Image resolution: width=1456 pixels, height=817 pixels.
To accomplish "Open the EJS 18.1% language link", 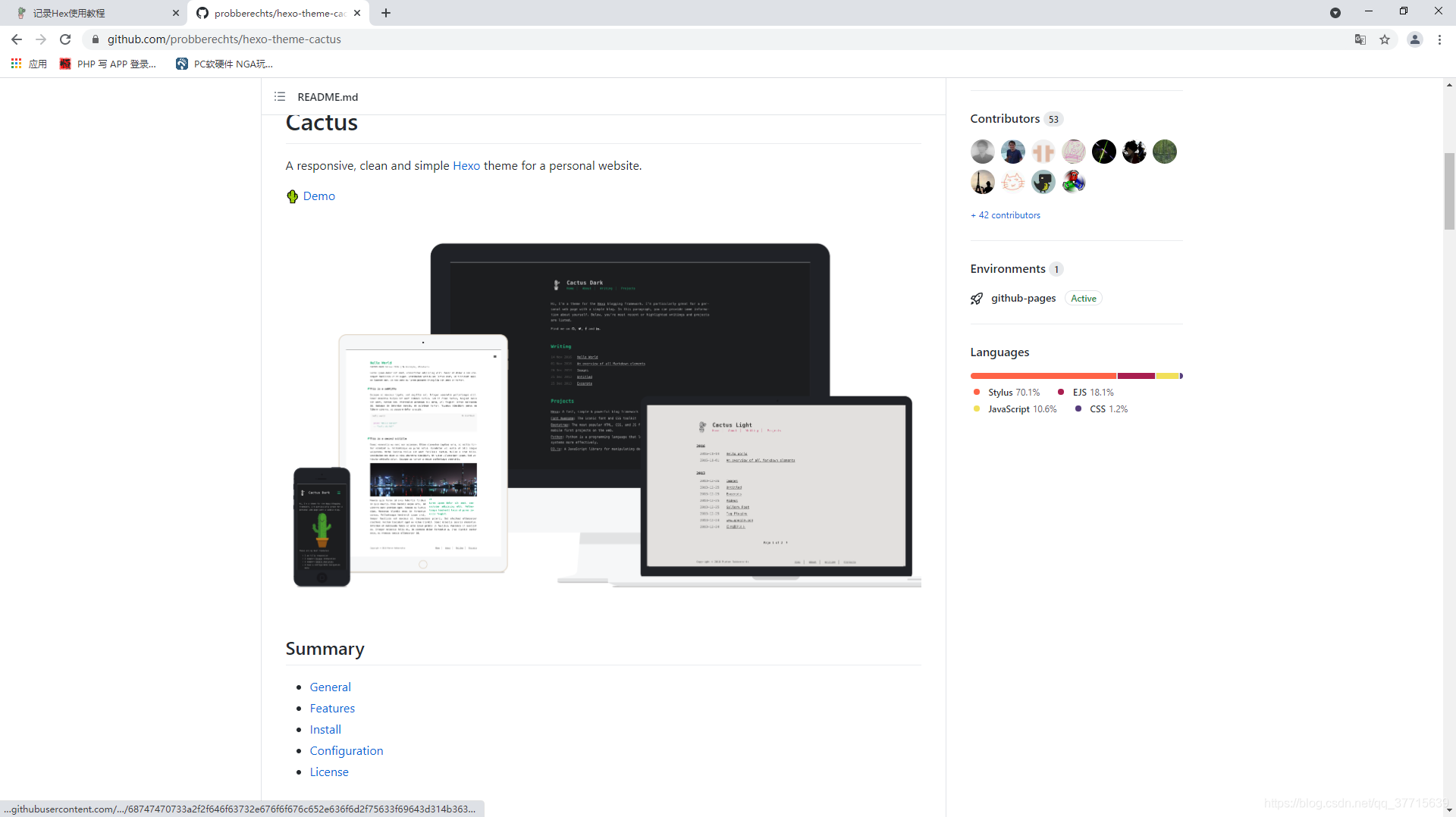I will 1086,393.
